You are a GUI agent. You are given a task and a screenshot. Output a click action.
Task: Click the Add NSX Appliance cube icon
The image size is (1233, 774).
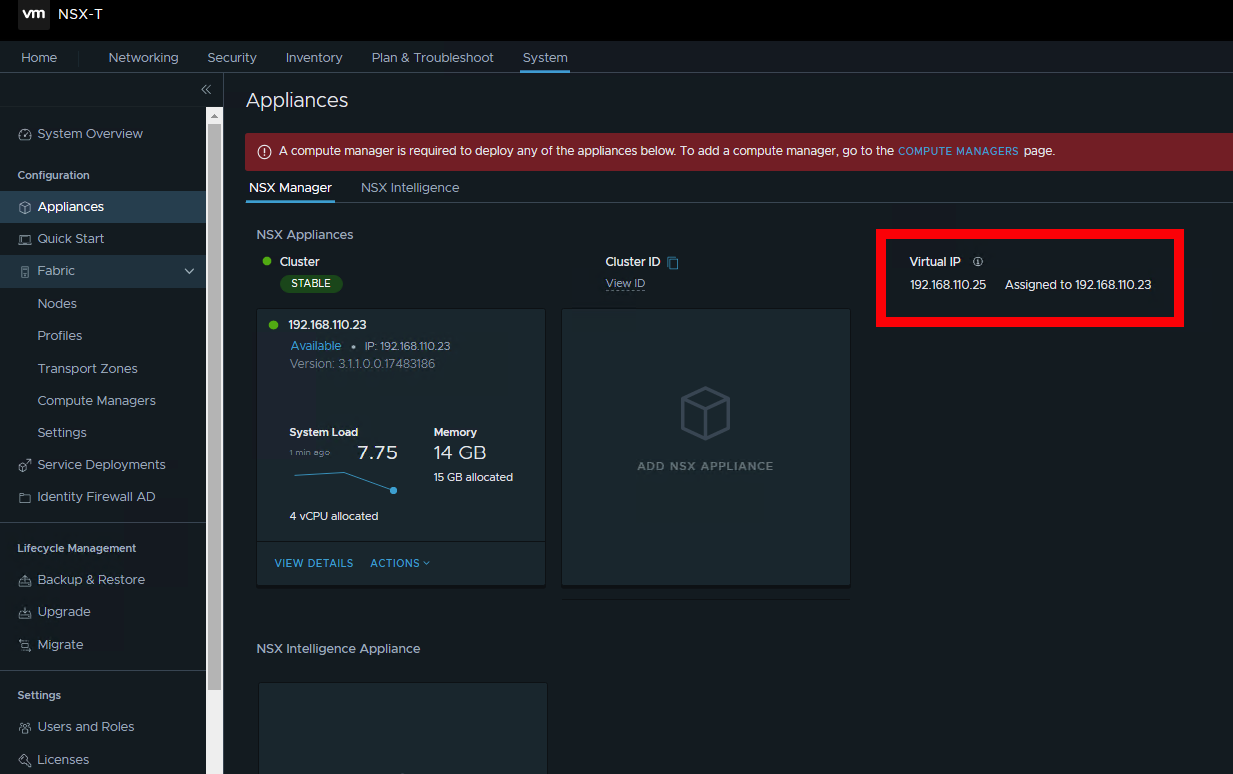click(705, 413)
